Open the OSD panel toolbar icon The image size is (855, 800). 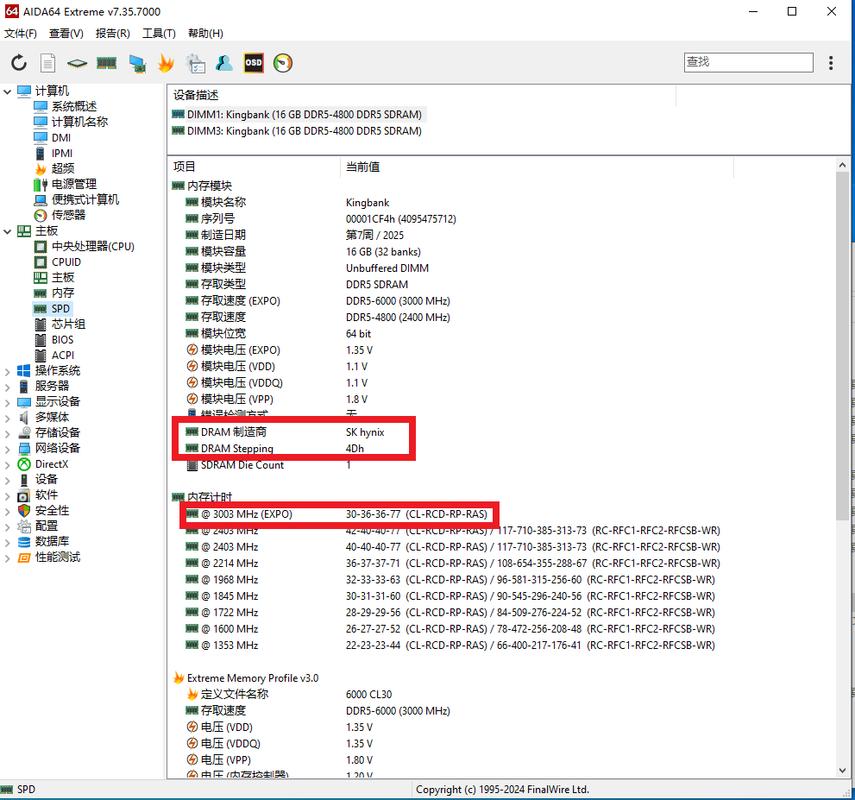tap(254, 63)
